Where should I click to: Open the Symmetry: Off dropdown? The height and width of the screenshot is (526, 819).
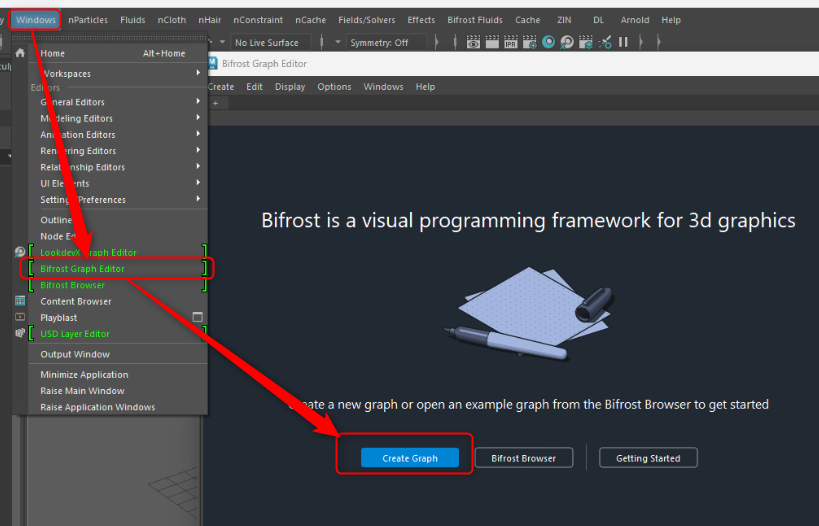pyautogui.click(x=337, y=42)
